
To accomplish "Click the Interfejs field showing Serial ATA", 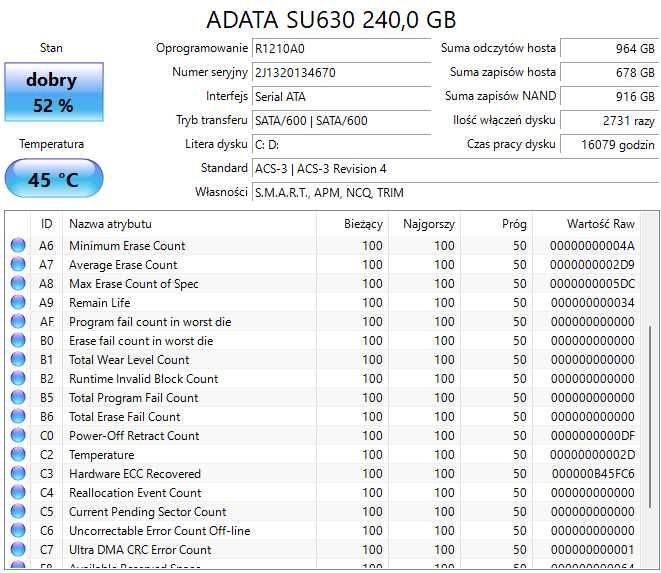I will pos(341,97).
